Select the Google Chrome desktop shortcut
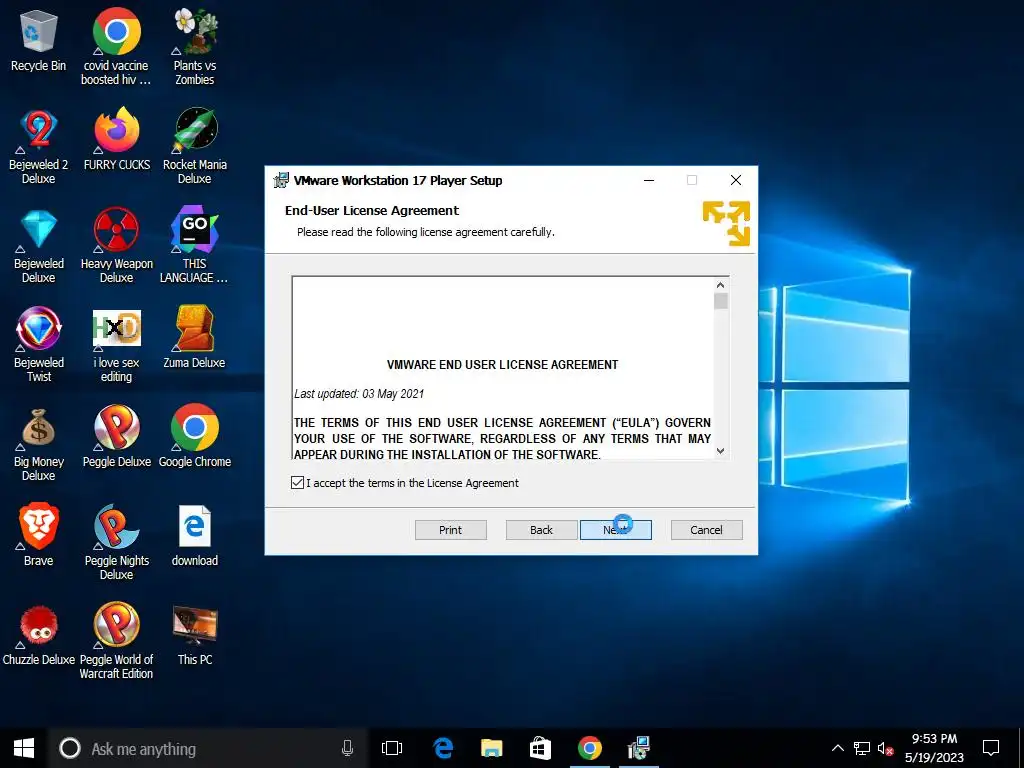Screen dimensions: 1024x768 195,436
